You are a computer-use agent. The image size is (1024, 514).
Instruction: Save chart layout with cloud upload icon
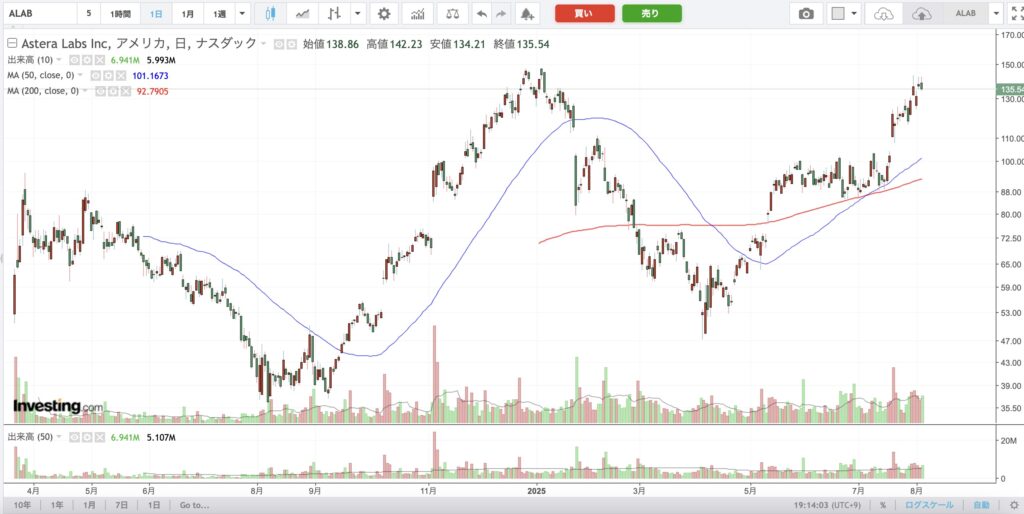921,13
